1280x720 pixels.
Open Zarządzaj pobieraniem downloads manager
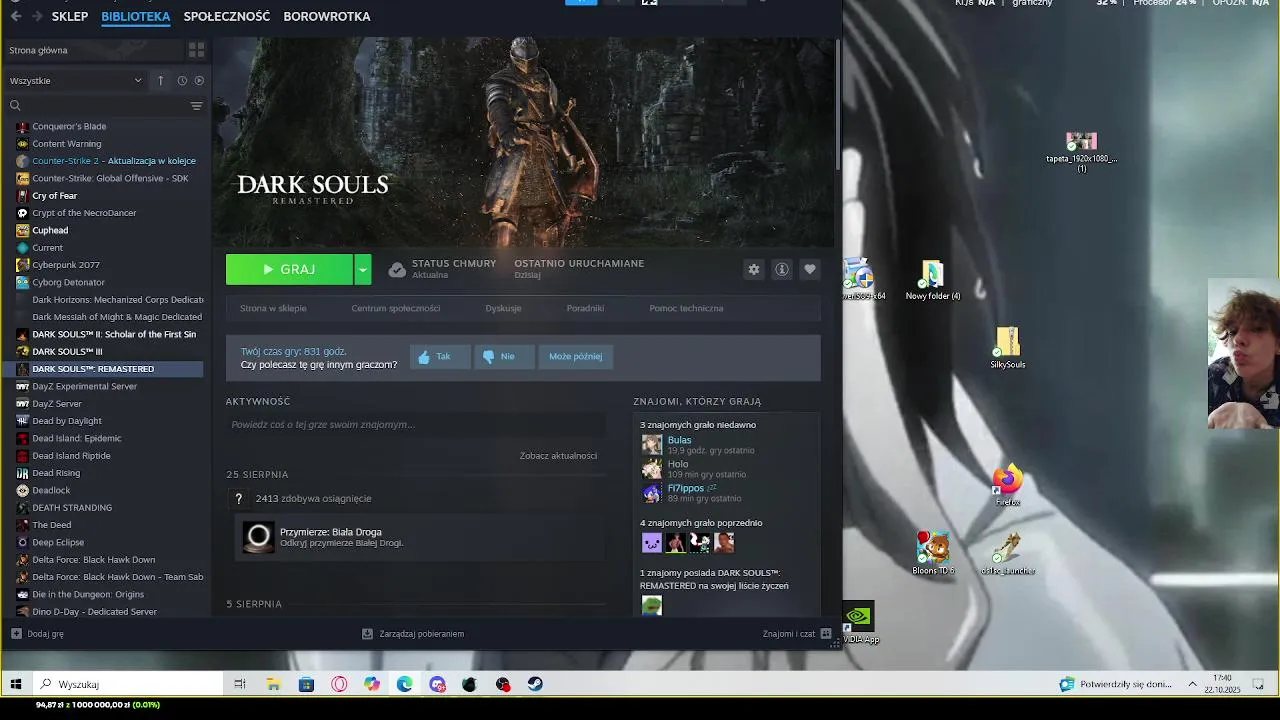click(413, 634)
